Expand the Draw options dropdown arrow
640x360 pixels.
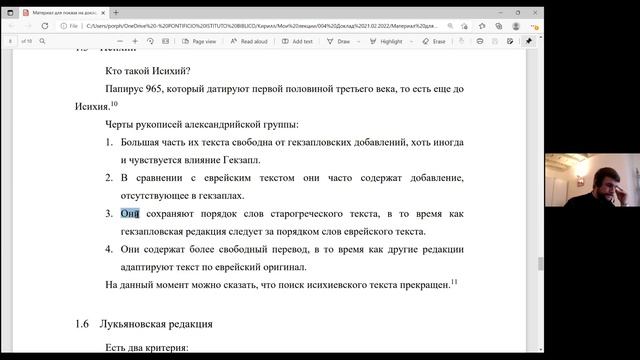click(358, 41)
